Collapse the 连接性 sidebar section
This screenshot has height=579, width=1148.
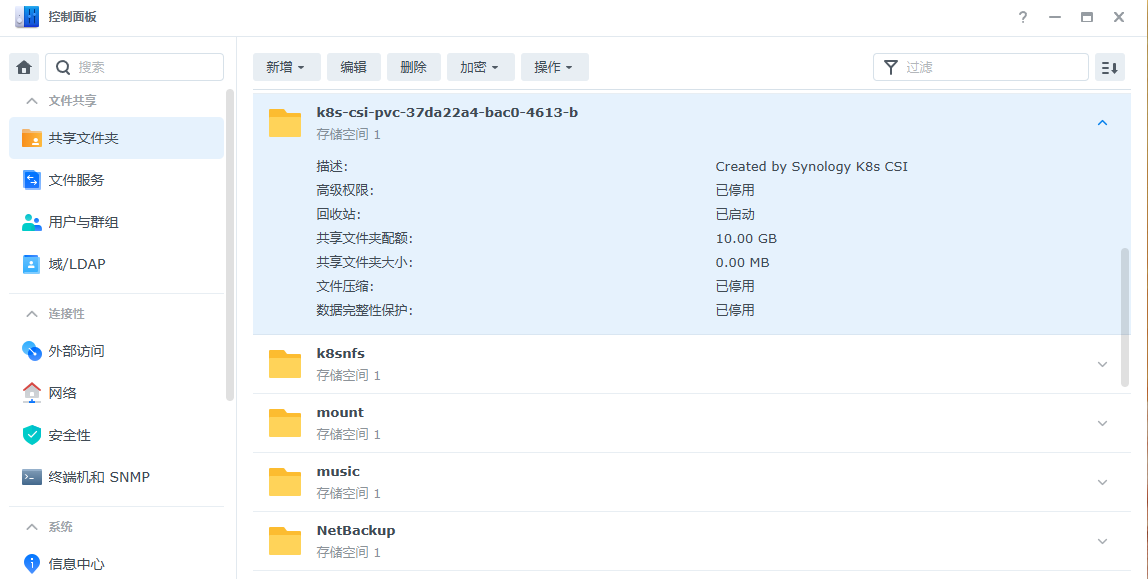tap(31, 314)
